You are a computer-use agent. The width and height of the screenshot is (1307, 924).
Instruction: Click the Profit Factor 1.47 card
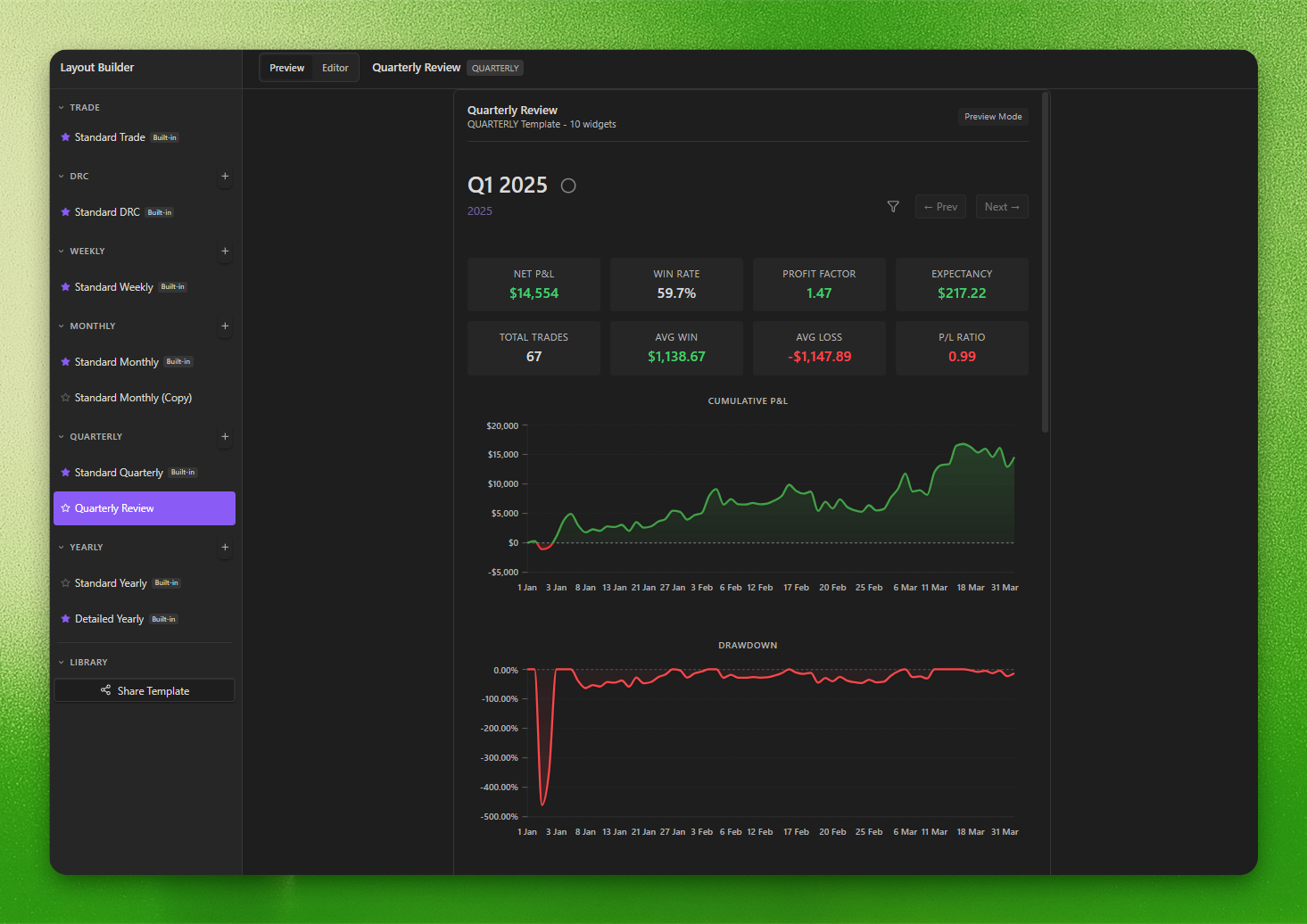coord(819,285)
